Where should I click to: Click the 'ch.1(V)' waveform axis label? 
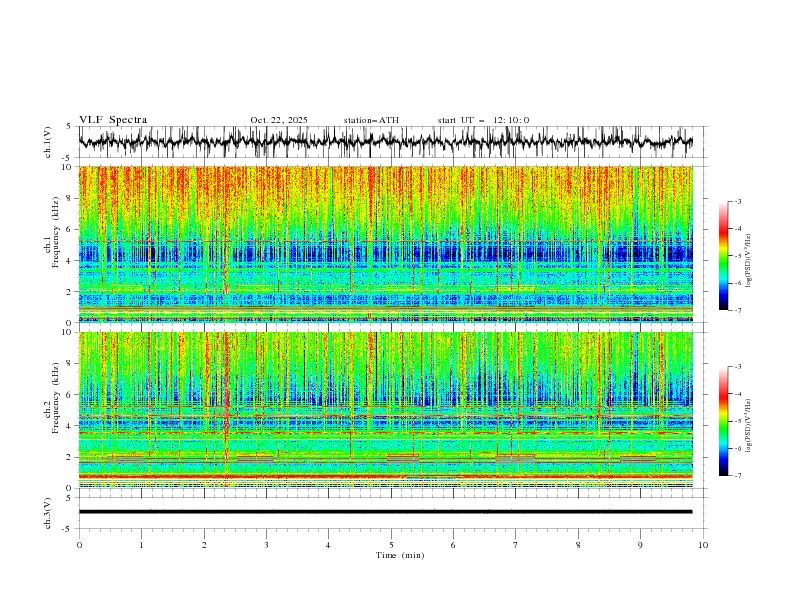click(48, 142)
